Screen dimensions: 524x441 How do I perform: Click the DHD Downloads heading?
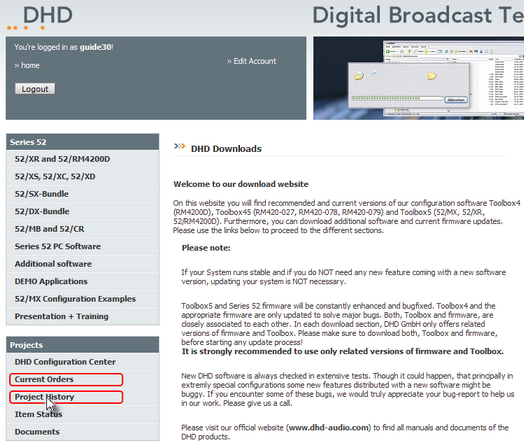(226, 149)
